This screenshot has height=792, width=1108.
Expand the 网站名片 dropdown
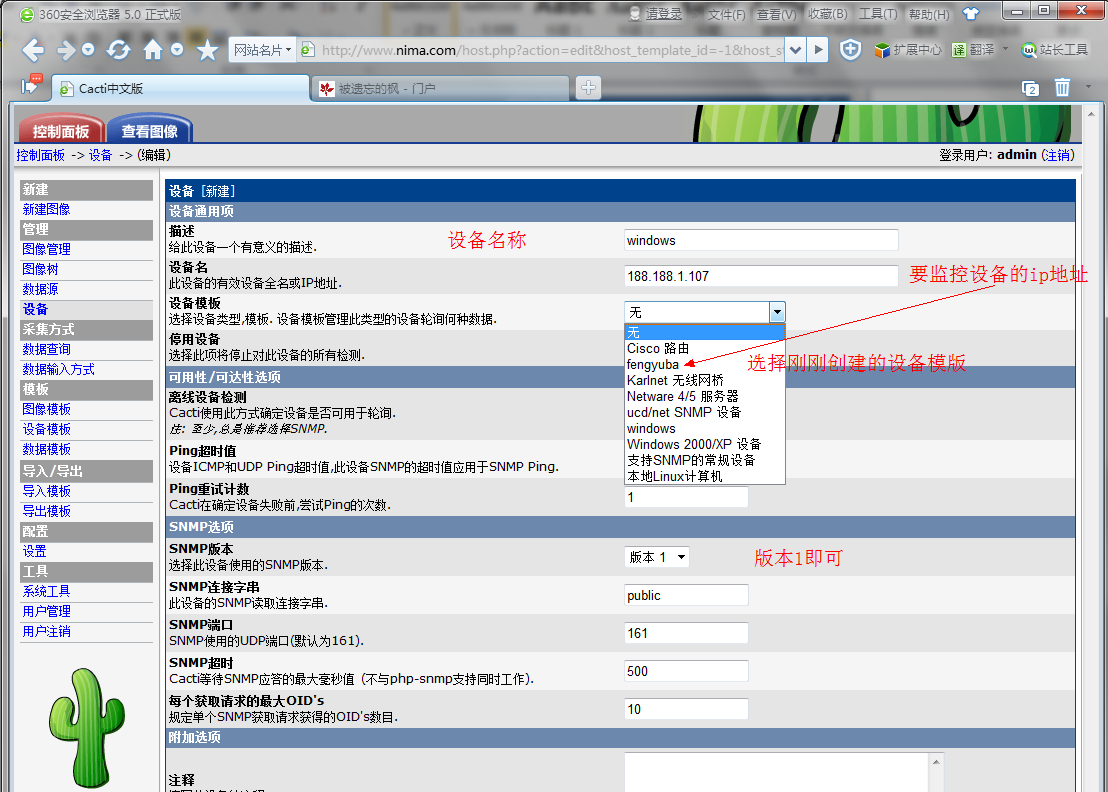pos(262,50)
